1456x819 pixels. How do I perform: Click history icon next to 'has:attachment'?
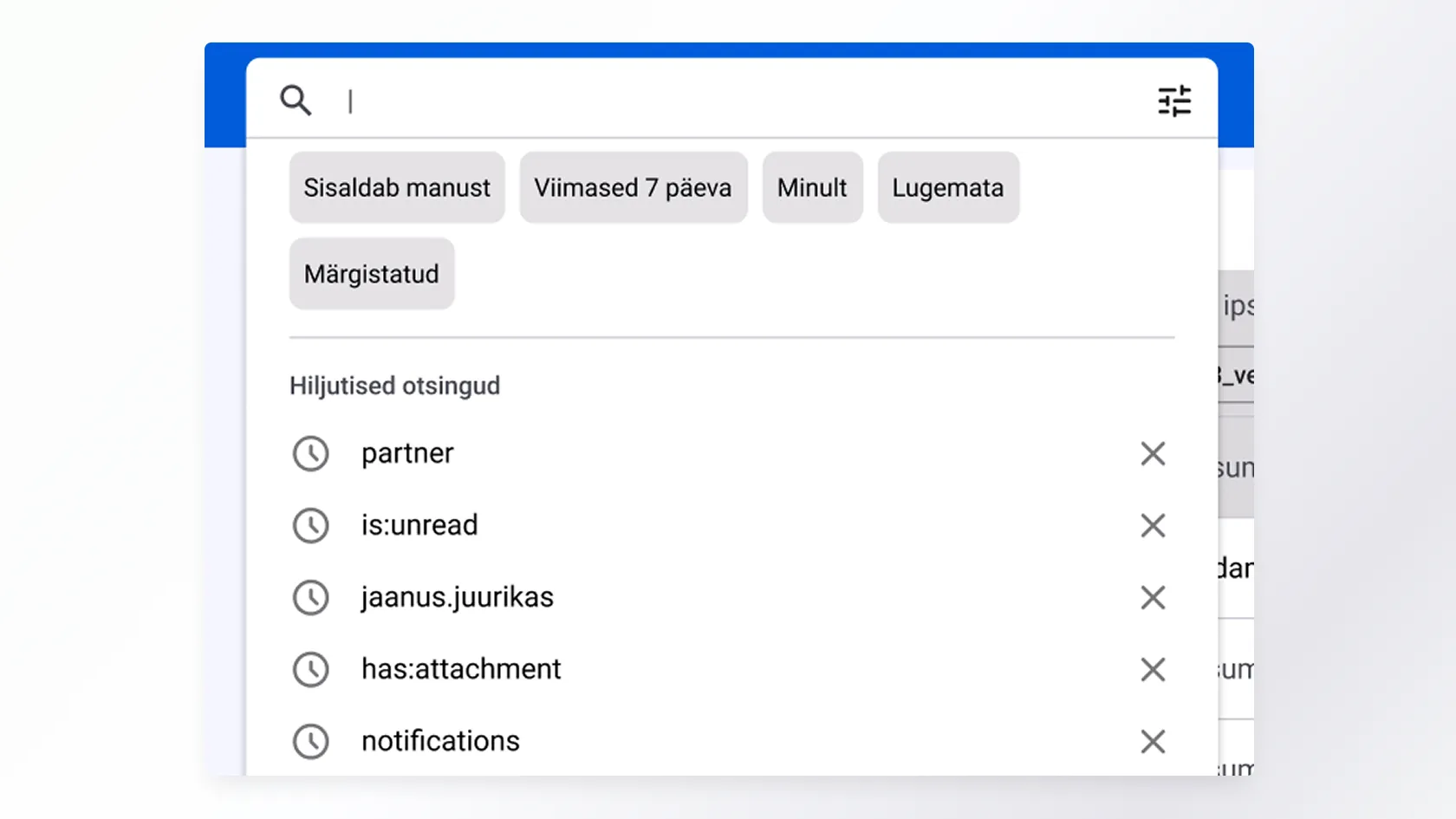coord(310,669)
